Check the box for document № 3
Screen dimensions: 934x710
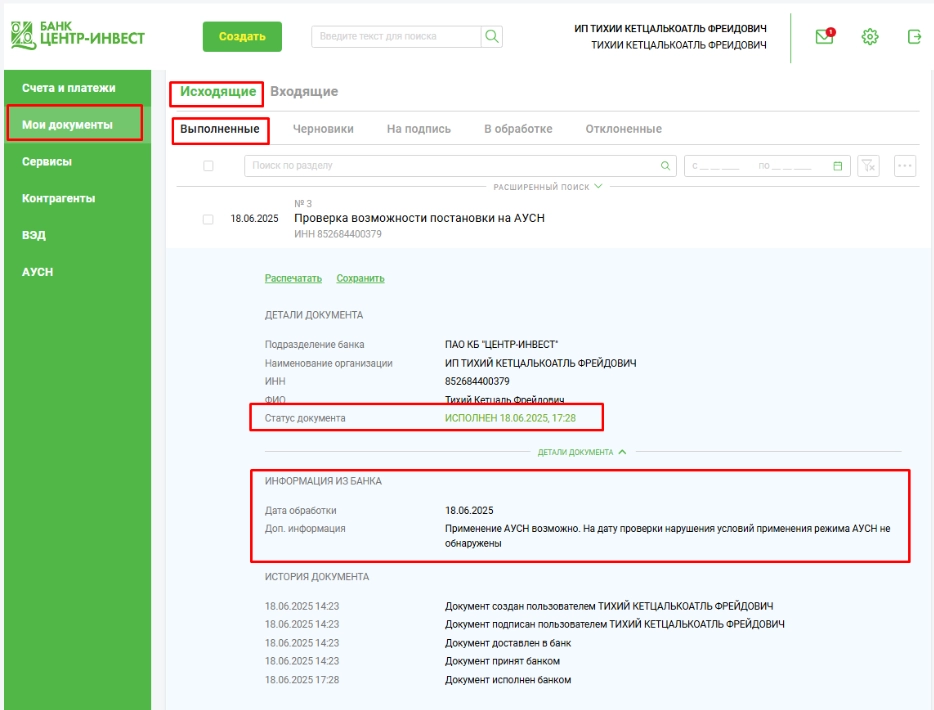pyautogui.click(x=208, y=219)
